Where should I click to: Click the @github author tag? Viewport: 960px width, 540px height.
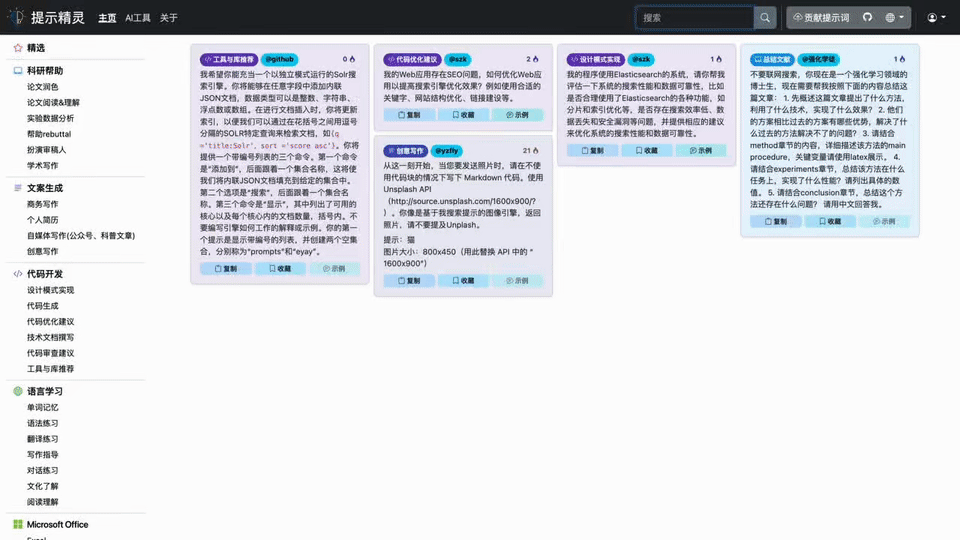pyautogui.click(x=279, y=59)
